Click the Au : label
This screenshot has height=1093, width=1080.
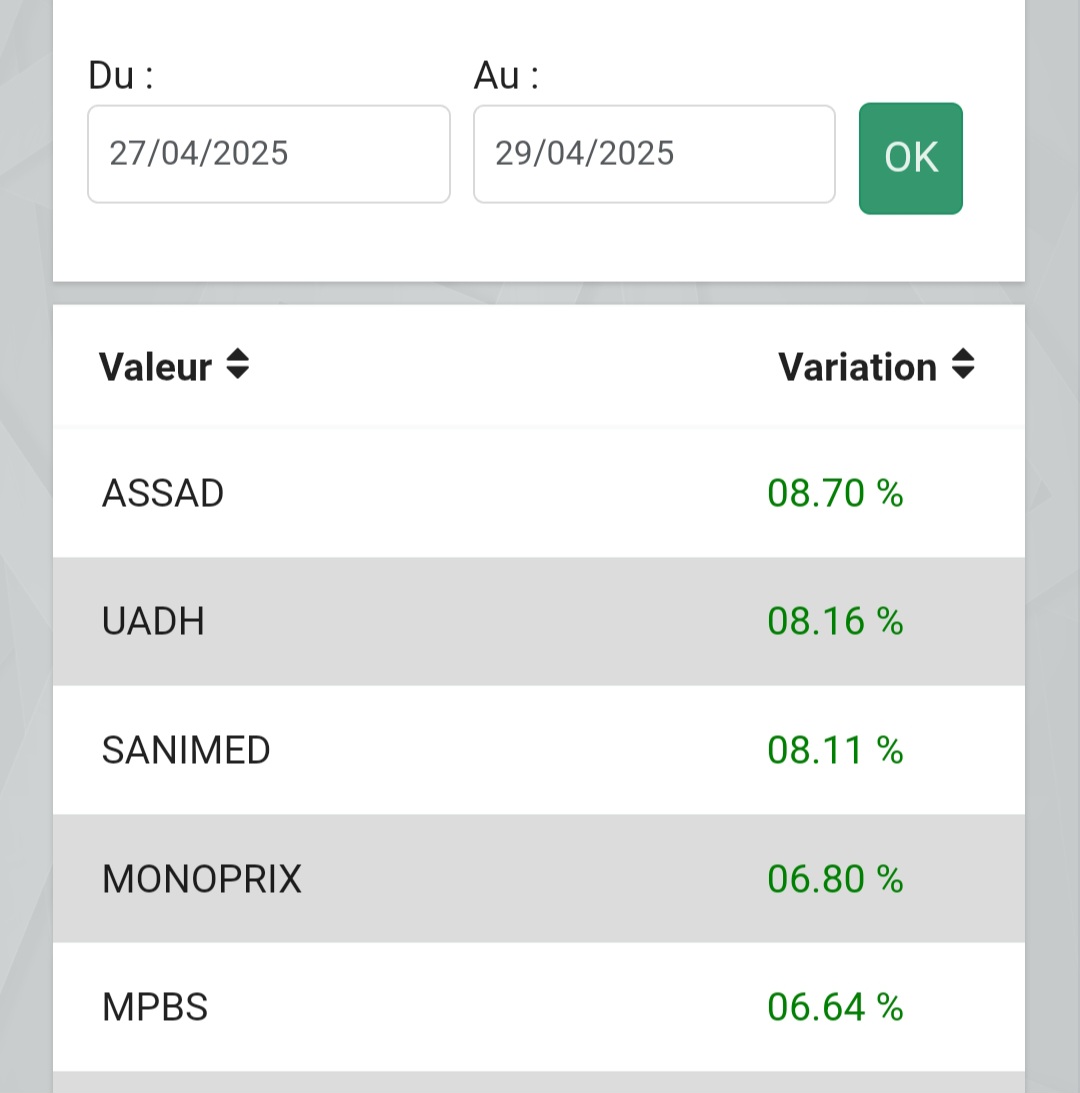click(x=506, y=75)
